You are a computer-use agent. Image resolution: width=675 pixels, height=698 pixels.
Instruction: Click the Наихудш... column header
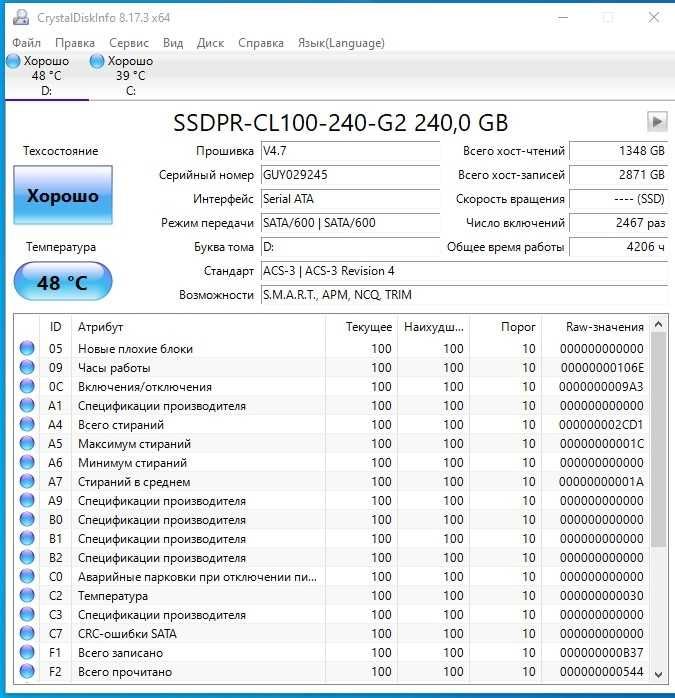tap(434, 327)
